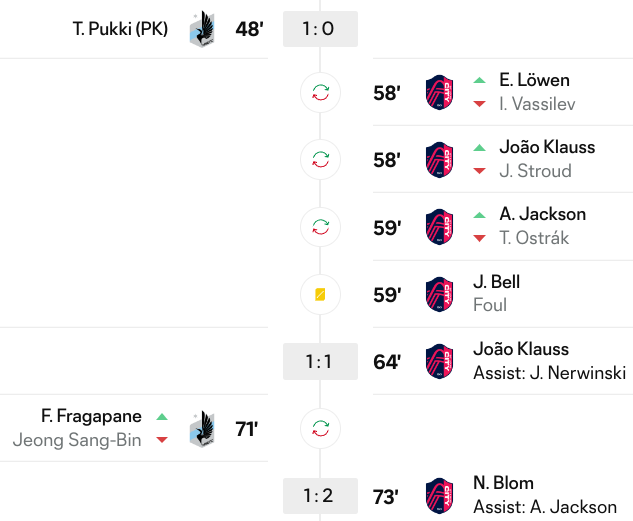Click Minnesota United crest beside F. Fragapane
633x521 pixels.
click(205, 428)
